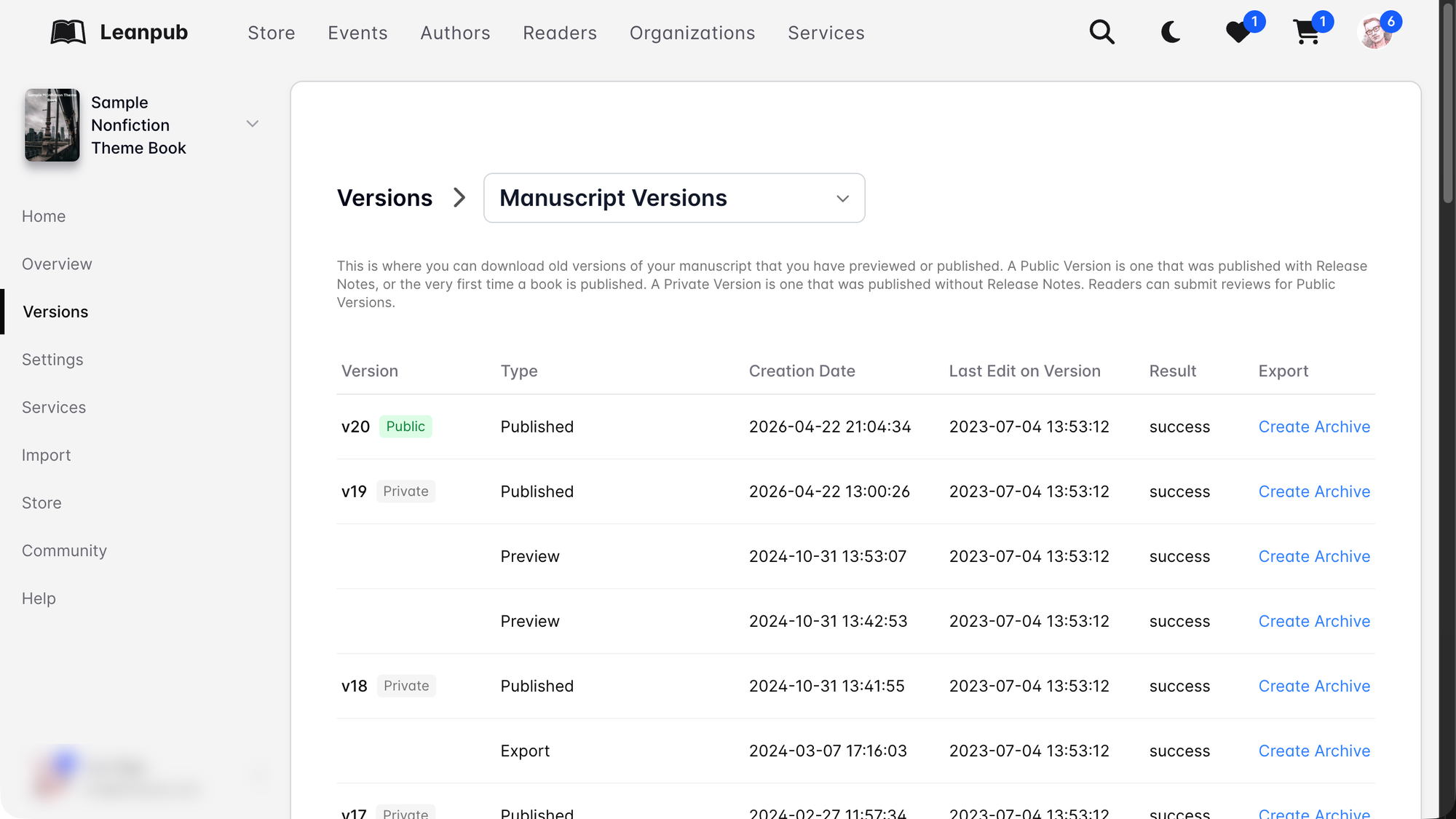Go to Settings in the sidebar
The height and width of the screenshot is (819, 1456).
pyautogui.click(x=52, y=360)
